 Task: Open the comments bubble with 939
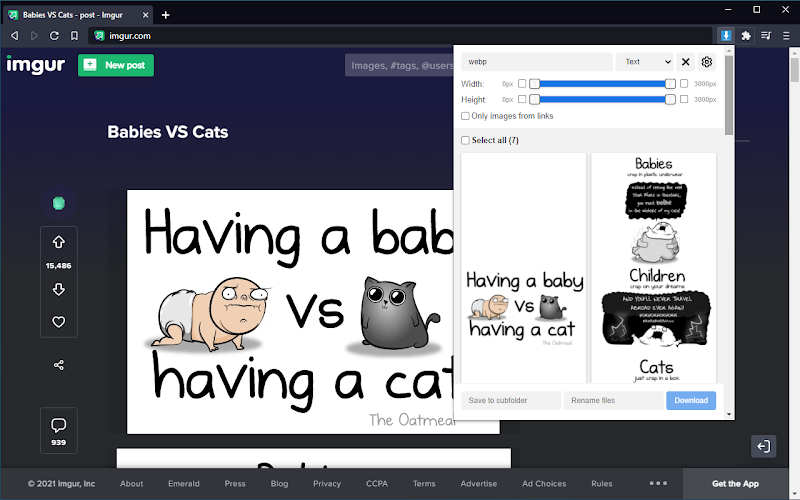[x=59, y=431]
